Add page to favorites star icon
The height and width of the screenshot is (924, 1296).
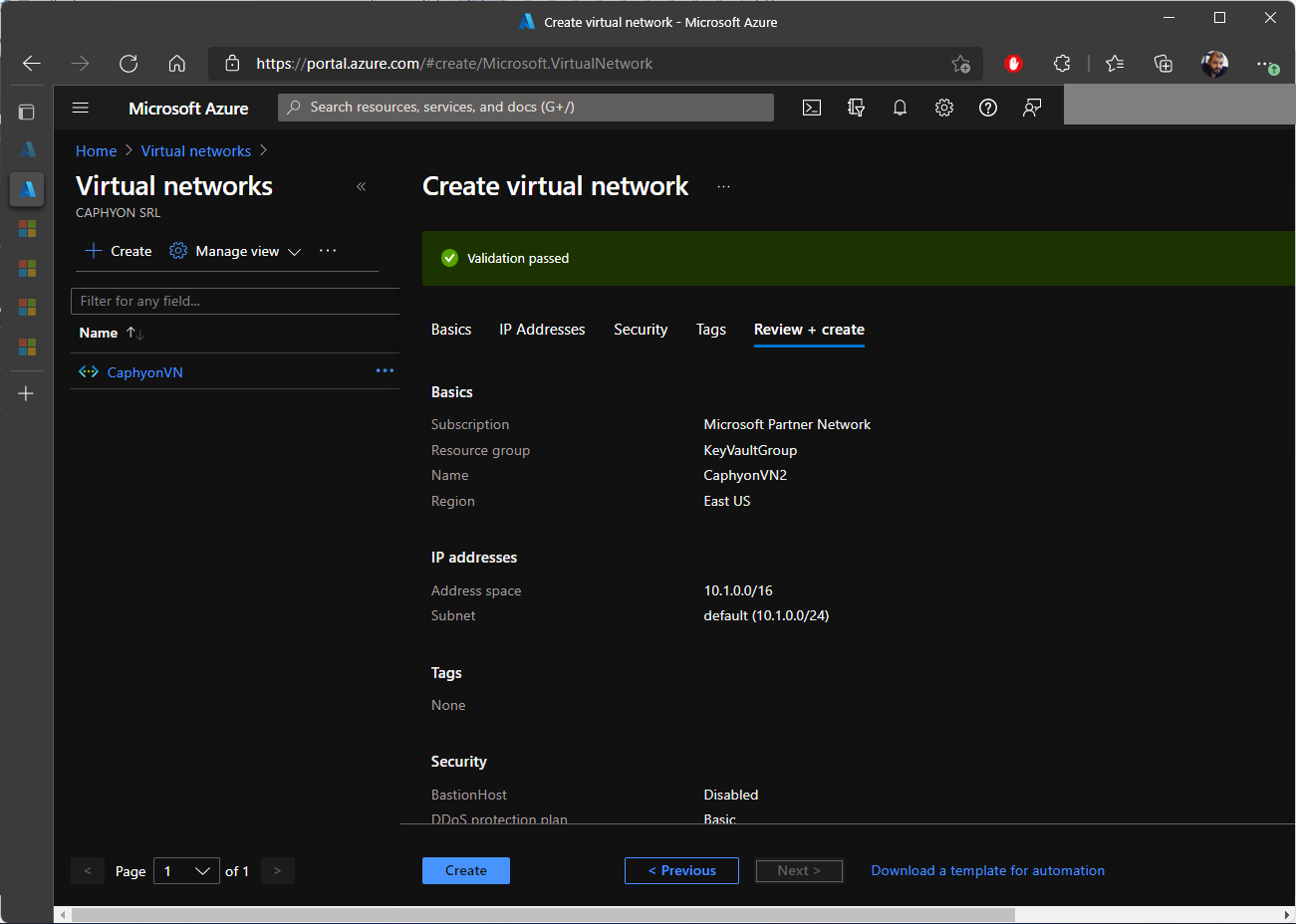[960, 64]
